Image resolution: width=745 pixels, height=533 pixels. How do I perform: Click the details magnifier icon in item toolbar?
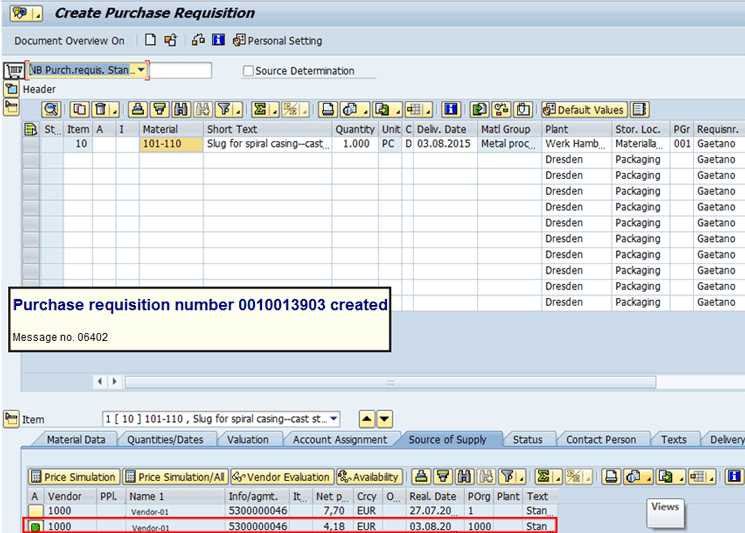50,110
